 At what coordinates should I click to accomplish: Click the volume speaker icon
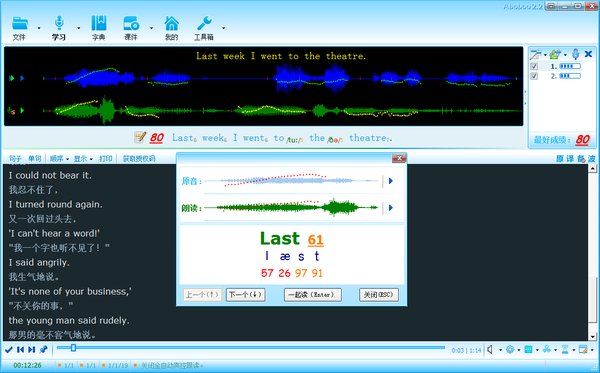[x=490, y=350]
